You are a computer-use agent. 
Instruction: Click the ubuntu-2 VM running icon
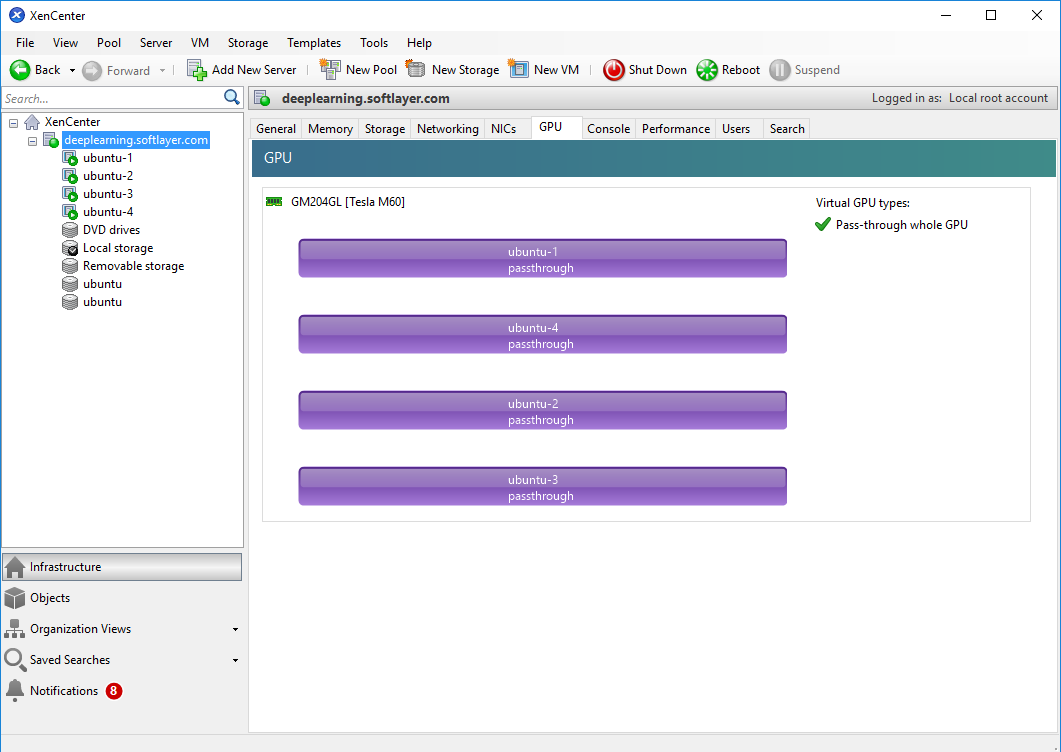pos(70,176)
